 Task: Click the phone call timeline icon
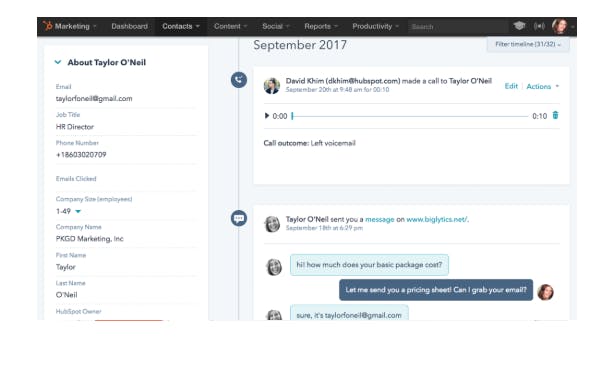tap(239, 80)
